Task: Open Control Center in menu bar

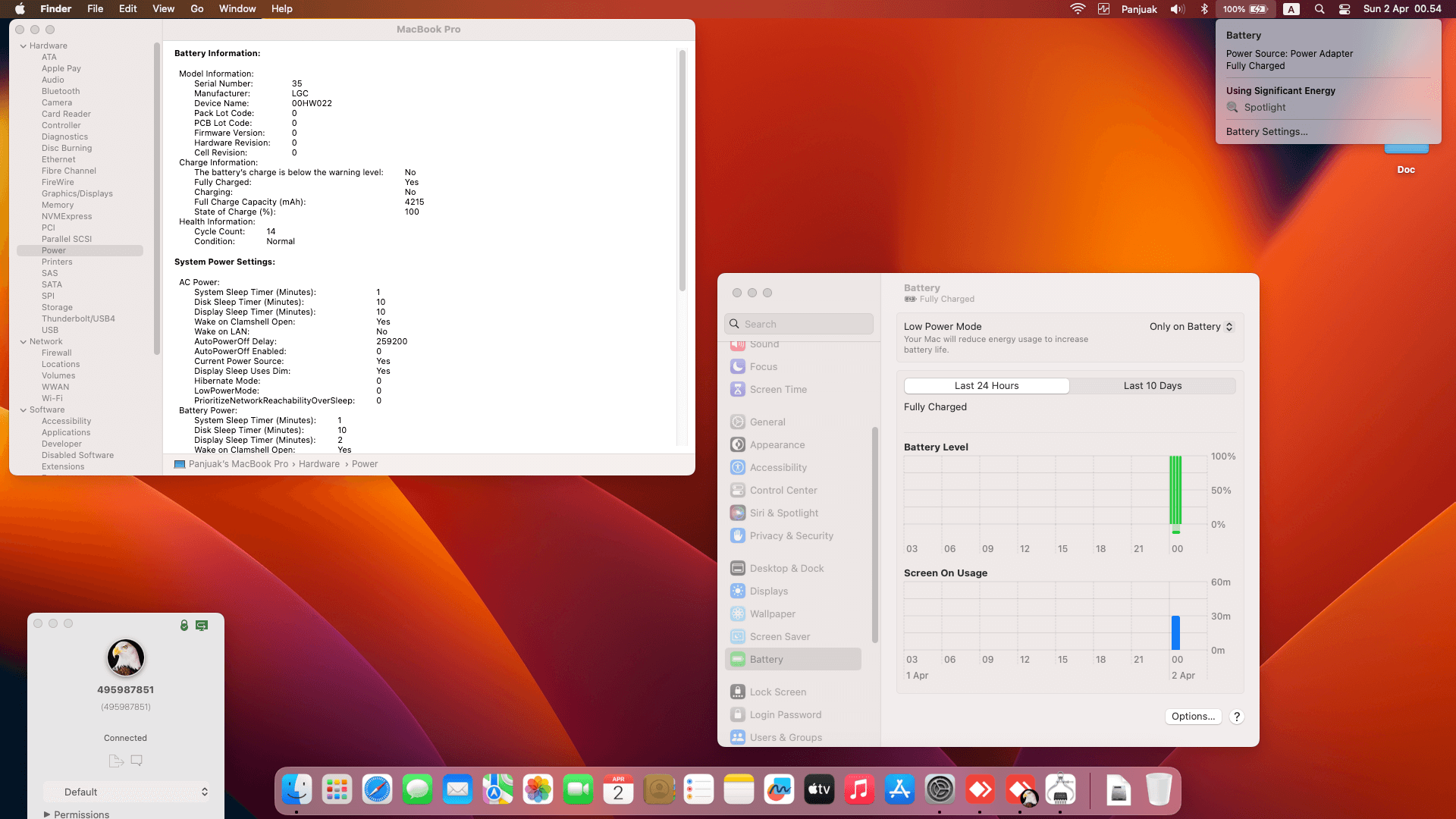Action: pyautogui.click(x=1344, y=9)
